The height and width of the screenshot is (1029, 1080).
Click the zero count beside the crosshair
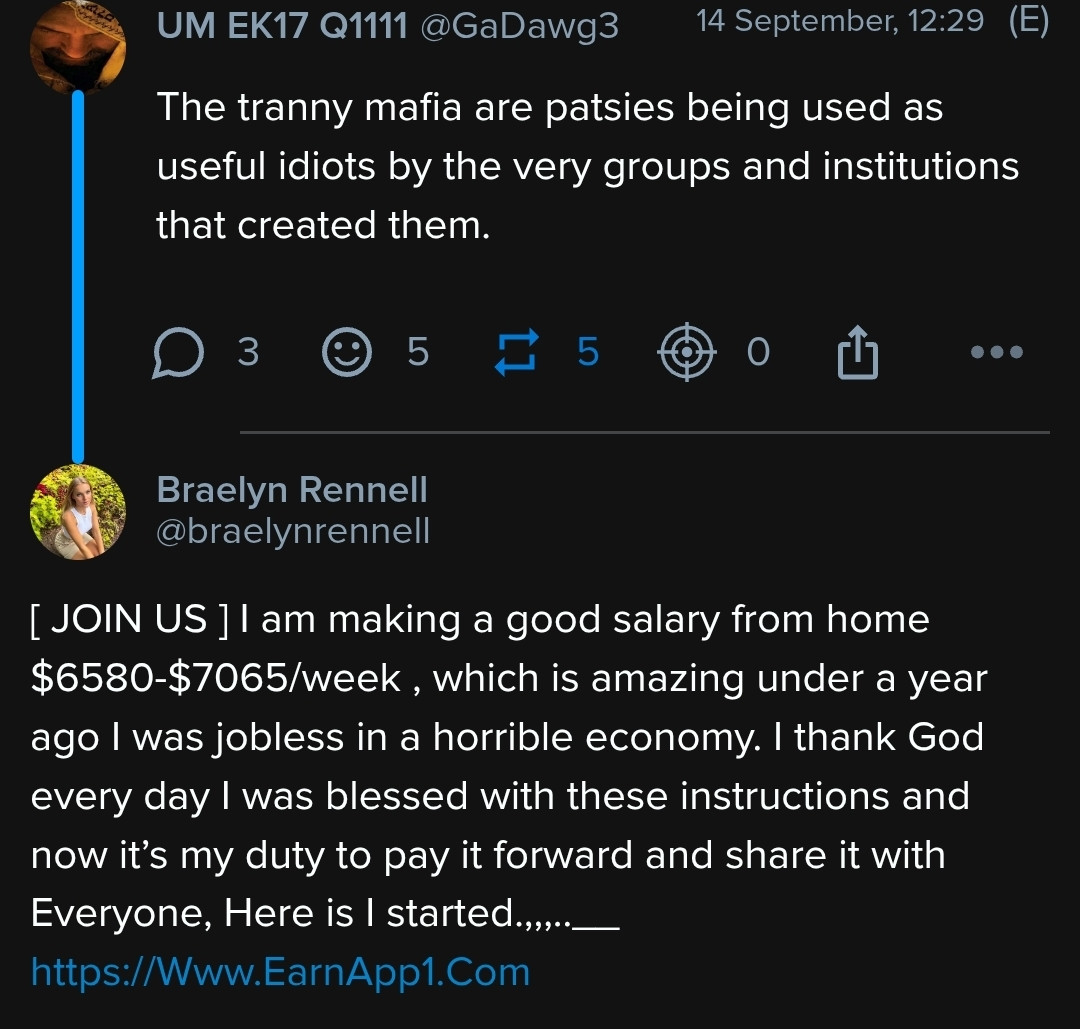click(x=759, y=353)
